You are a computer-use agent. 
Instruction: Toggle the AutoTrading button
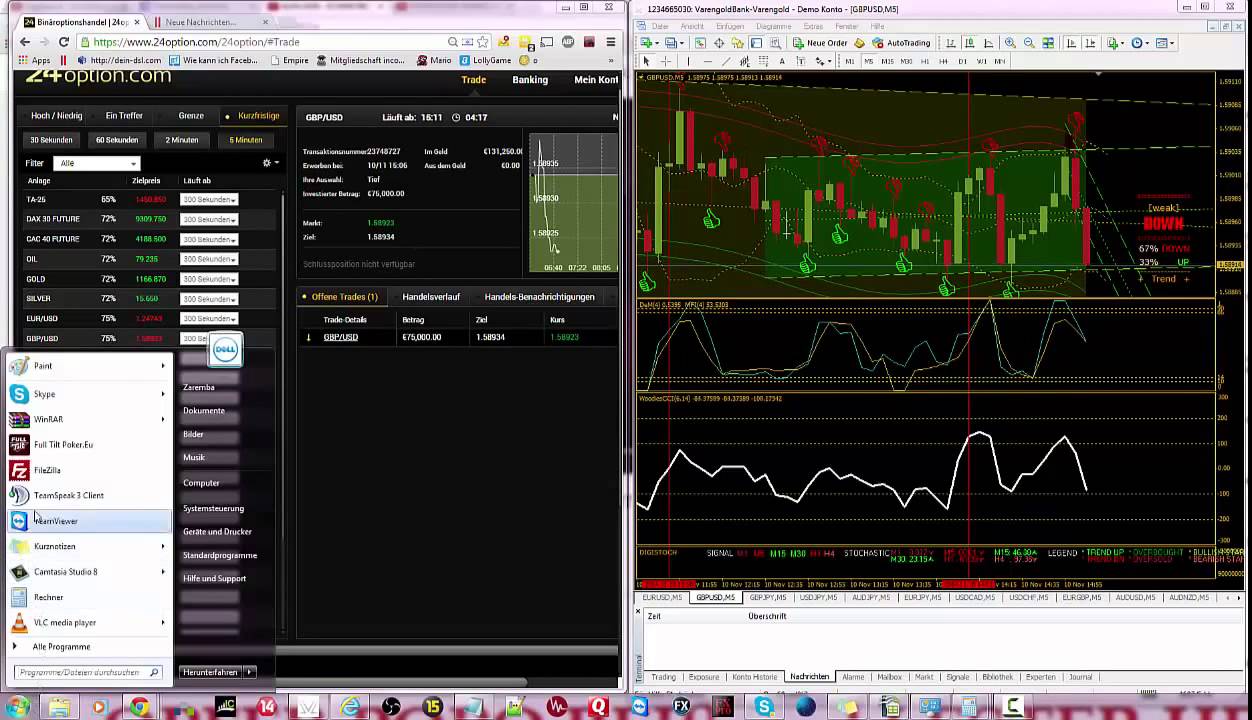901,43
